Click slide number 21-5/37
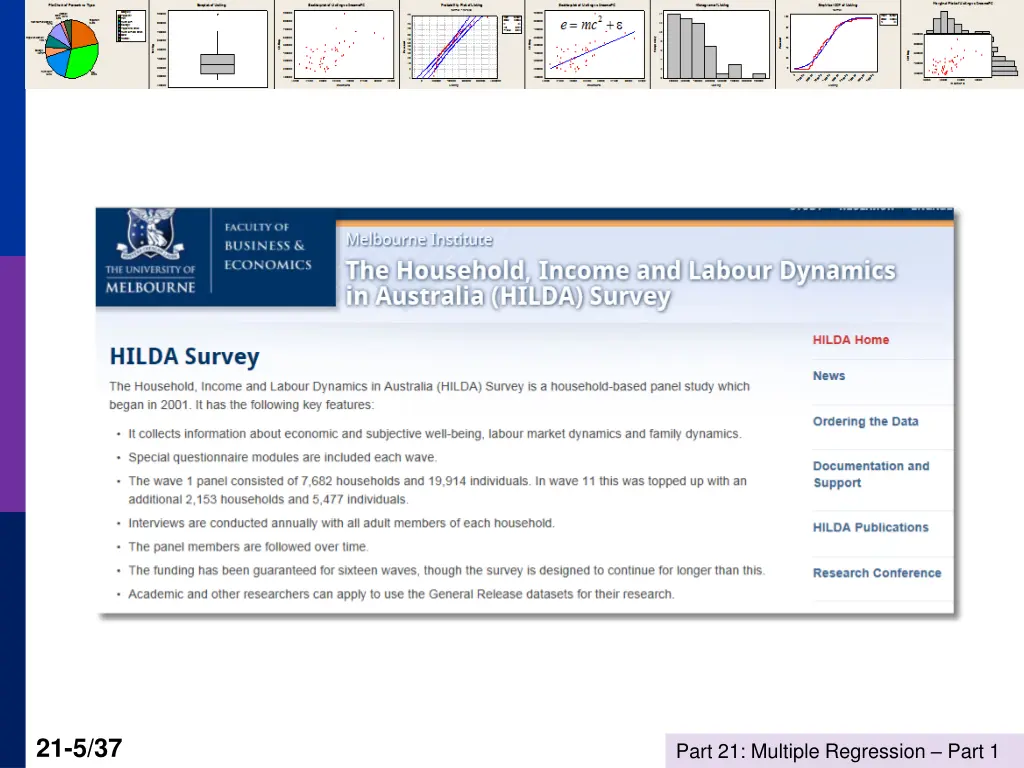 tap(79, 748)
